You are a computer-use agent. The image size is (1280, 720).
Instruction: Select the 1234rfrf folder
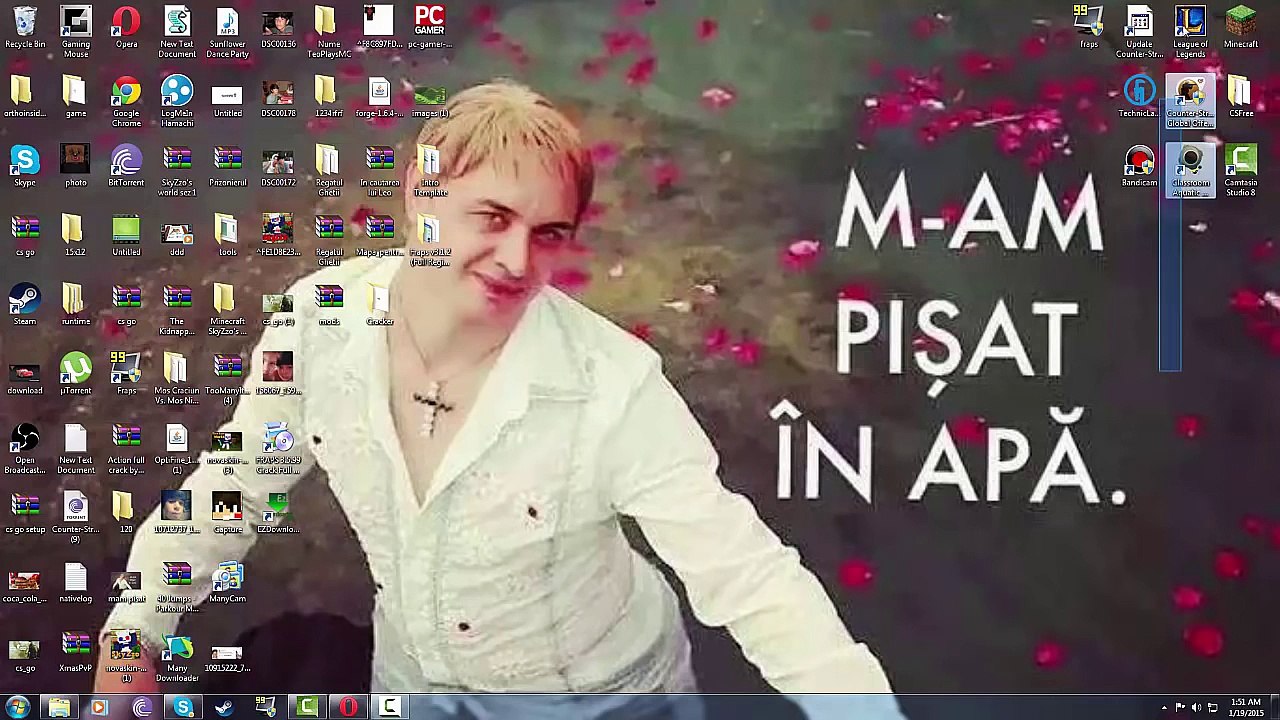[x=328, y=98]
